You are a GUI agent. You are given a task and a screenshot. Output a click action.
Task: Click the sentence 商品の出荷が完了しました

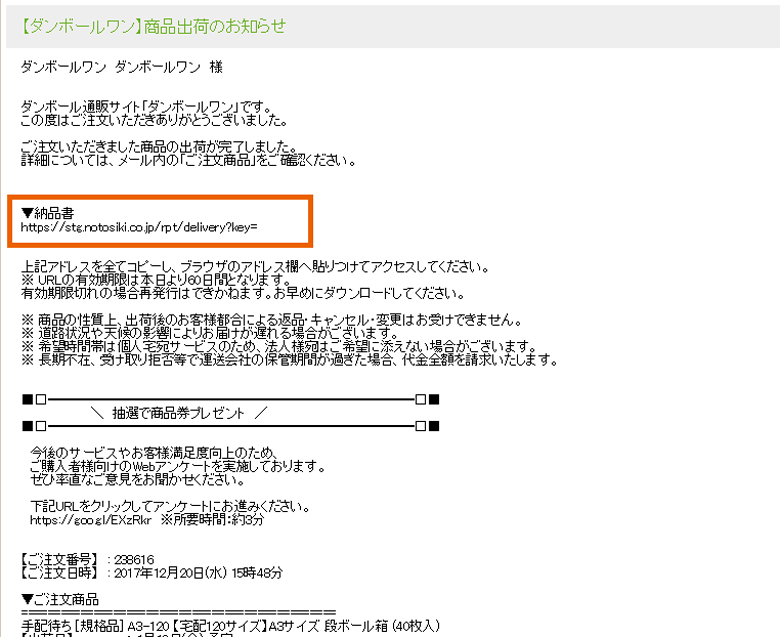coord(159,147)
